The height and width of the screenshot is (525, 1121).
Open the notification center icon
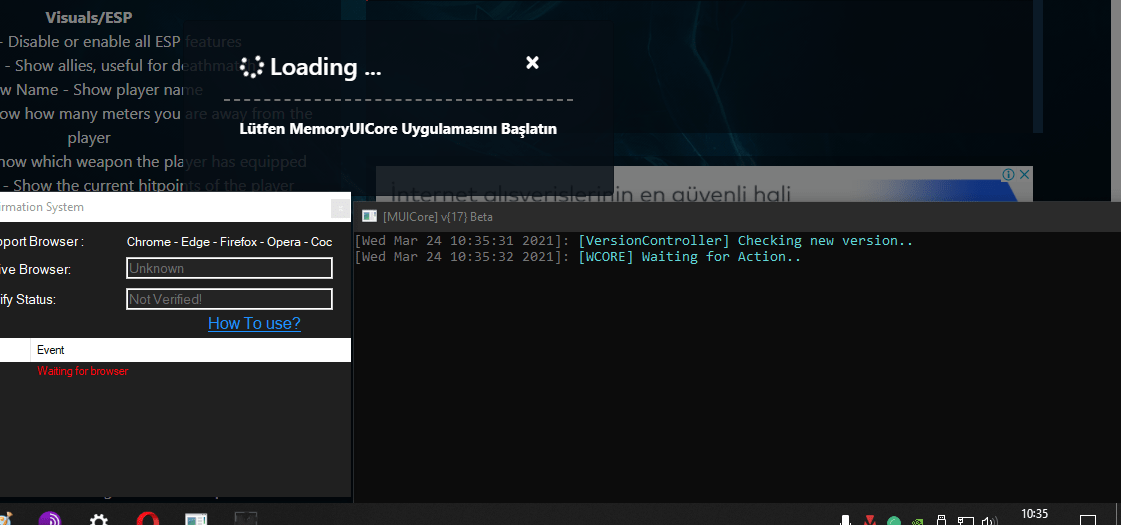click(1087, 520)
